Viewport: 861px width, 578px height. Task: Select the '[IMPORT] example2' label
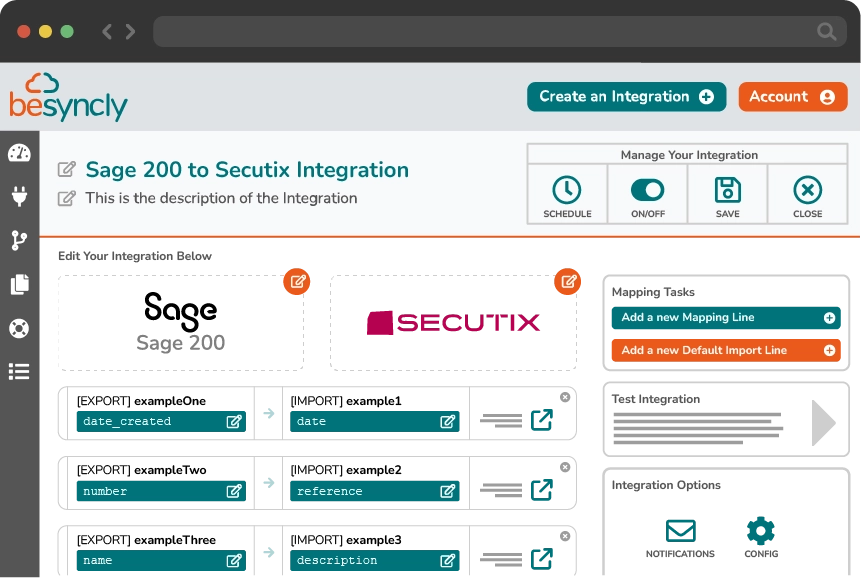(346, 470)
